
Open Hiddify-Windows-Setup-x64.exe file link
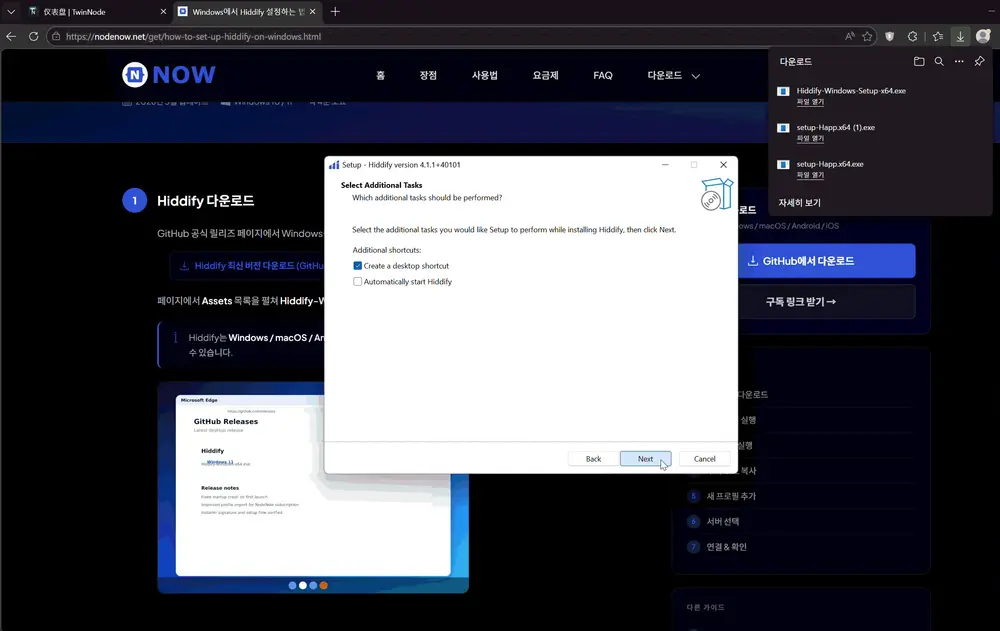click(x=810, y=102)
